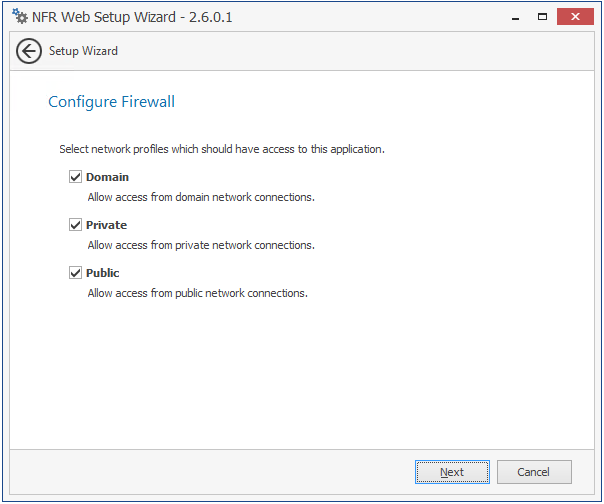Click the bold "Public" label text

[102, 273]
